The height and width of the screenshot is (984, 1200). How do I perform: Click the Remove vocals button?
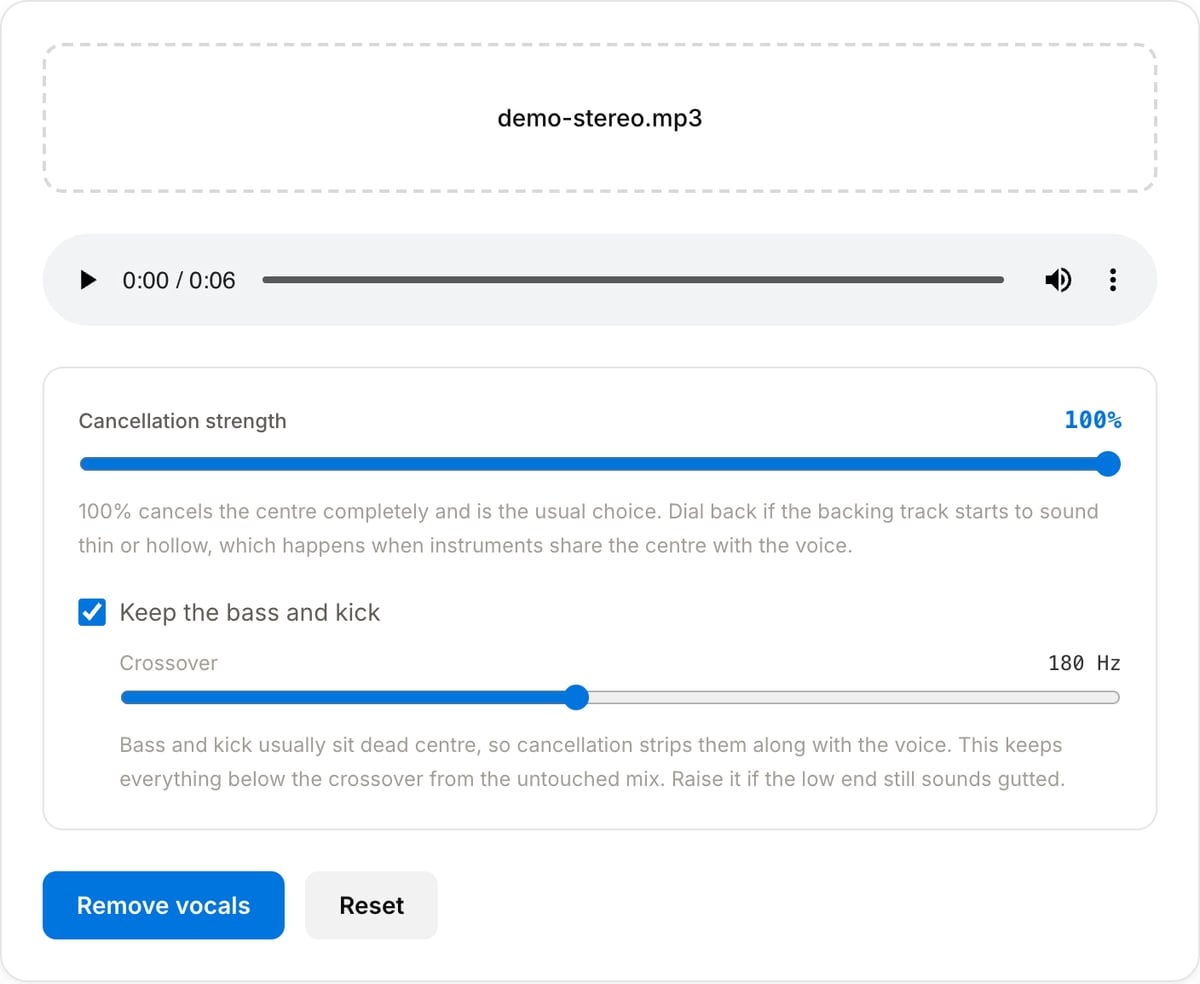click(x=164, y=905)
